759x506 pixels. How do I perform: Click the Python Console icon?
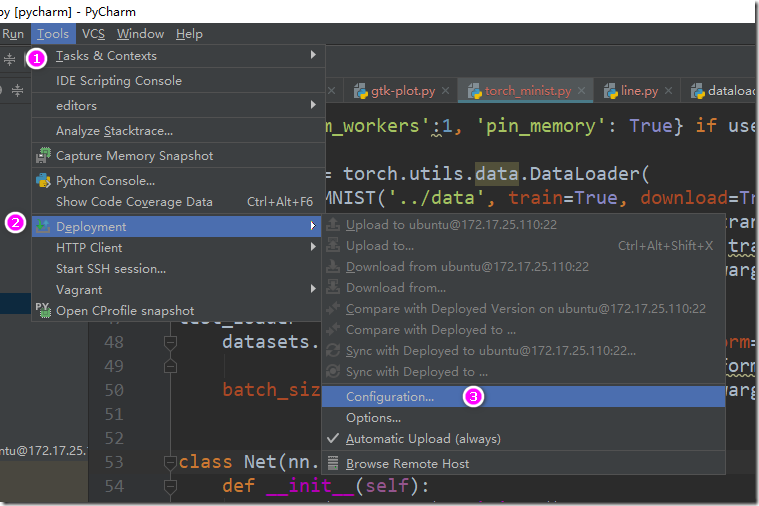pyautogui.click(x=43, y=181)
